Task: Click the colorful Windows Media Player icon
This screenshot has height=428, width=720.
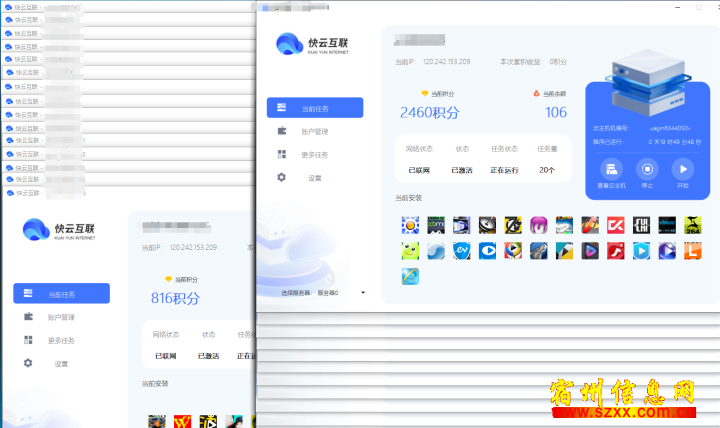Action: click(513, 251)
